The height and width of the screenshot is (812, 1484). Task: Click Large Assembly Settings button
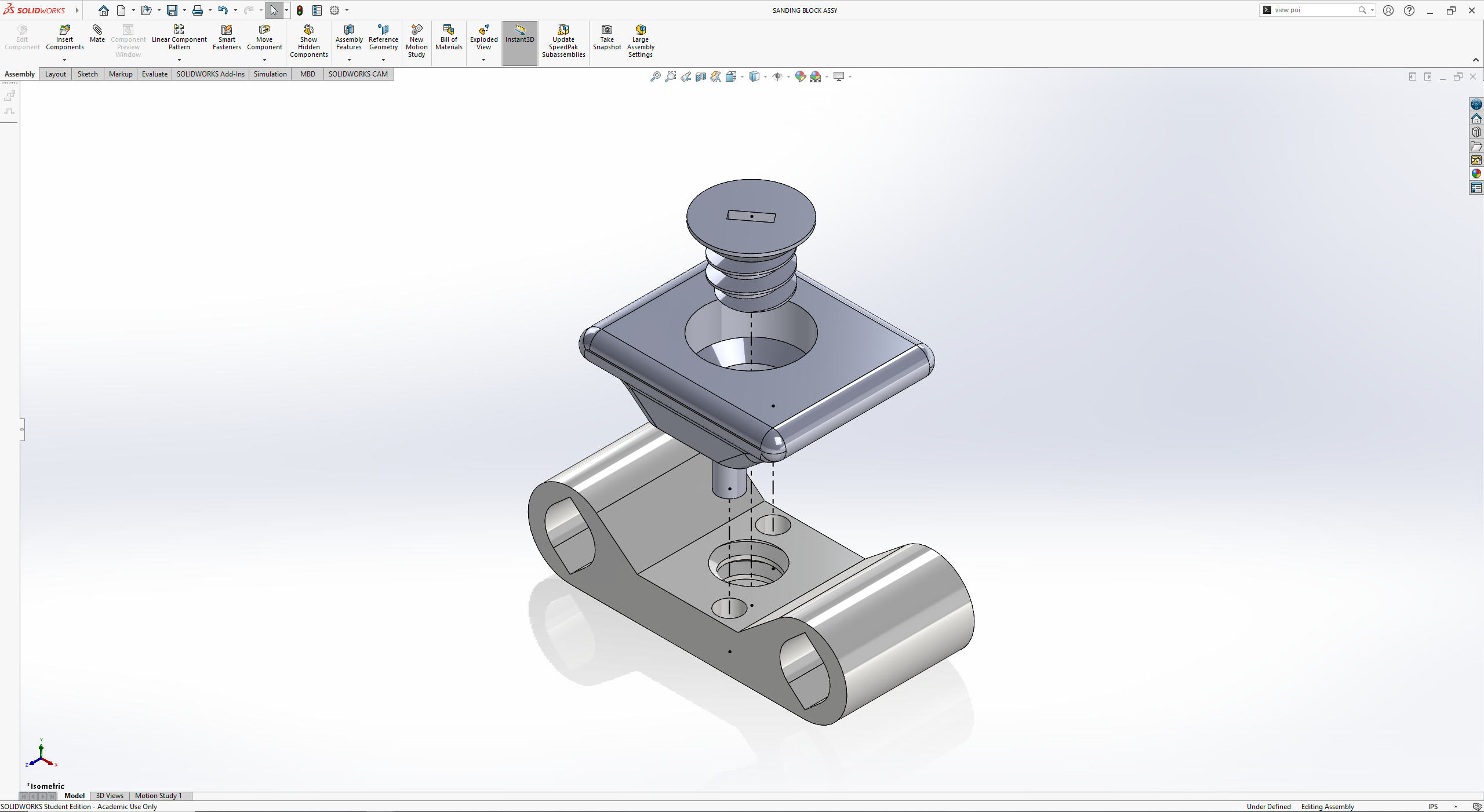click(641, 30)
